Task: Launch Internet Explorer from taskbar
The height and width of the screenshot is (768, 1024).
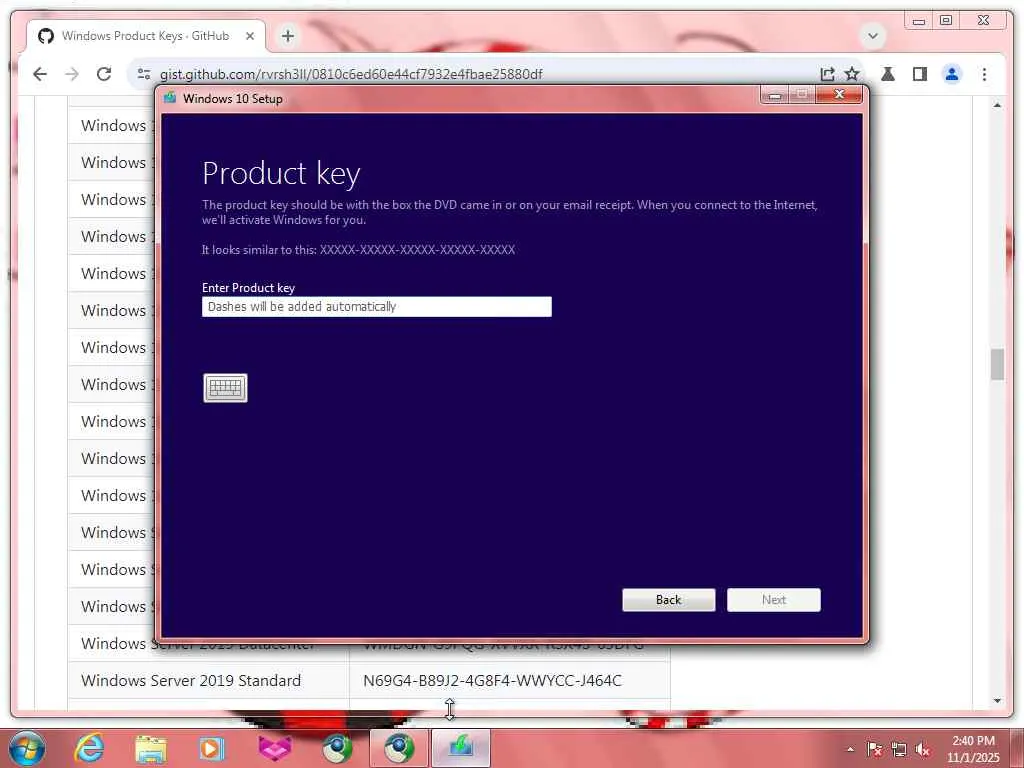Action: pyautogui.click(x=89, y=748)
